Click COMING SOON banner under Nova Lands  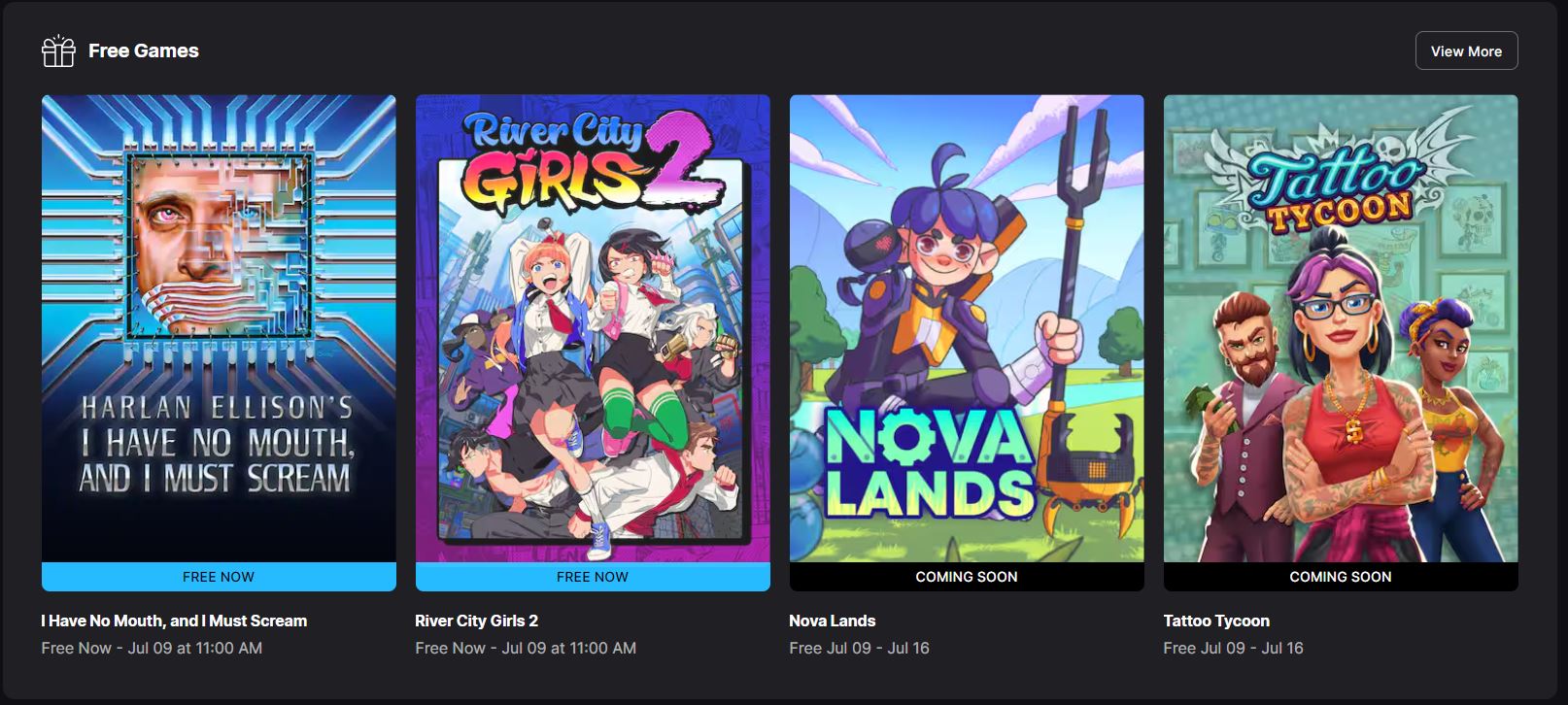pyautogui.click(x=967, y=577)
